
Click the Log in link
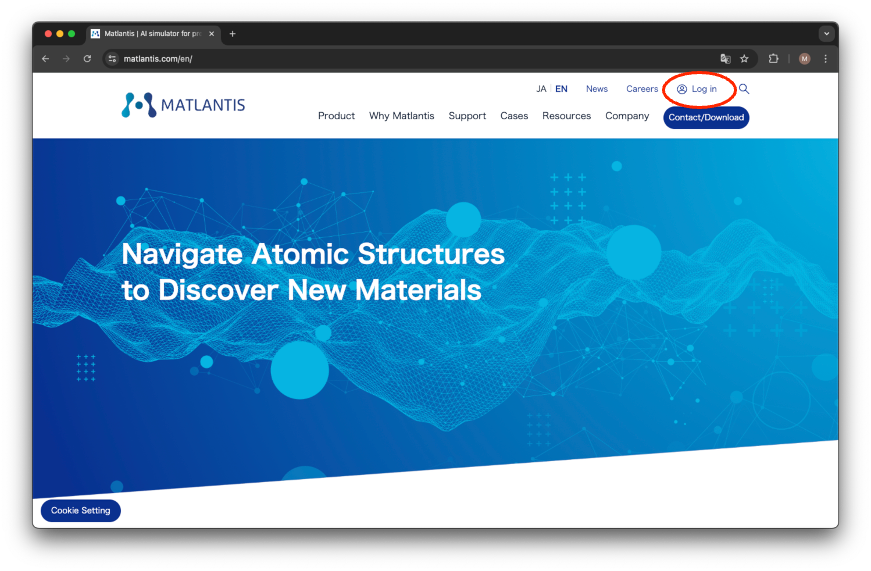pyautogui.click(x=697, y=89)
